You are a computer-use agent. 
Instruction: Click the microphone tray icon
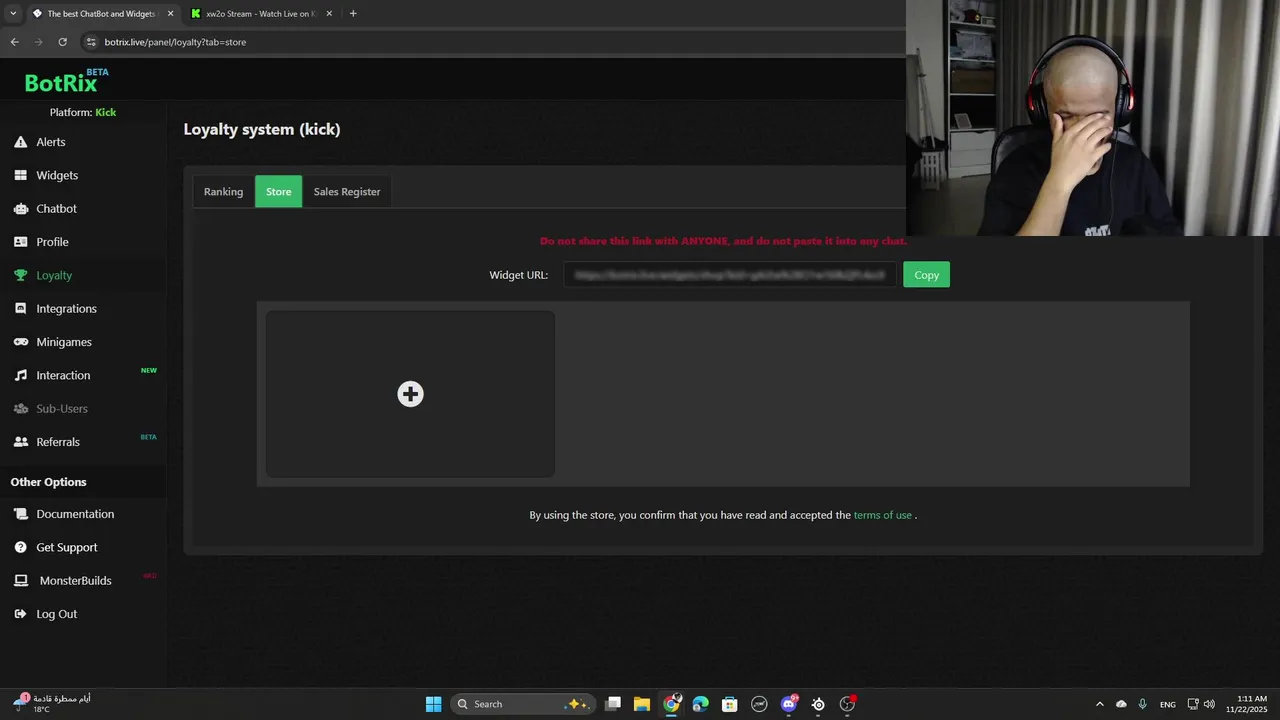coord(1142,704)
